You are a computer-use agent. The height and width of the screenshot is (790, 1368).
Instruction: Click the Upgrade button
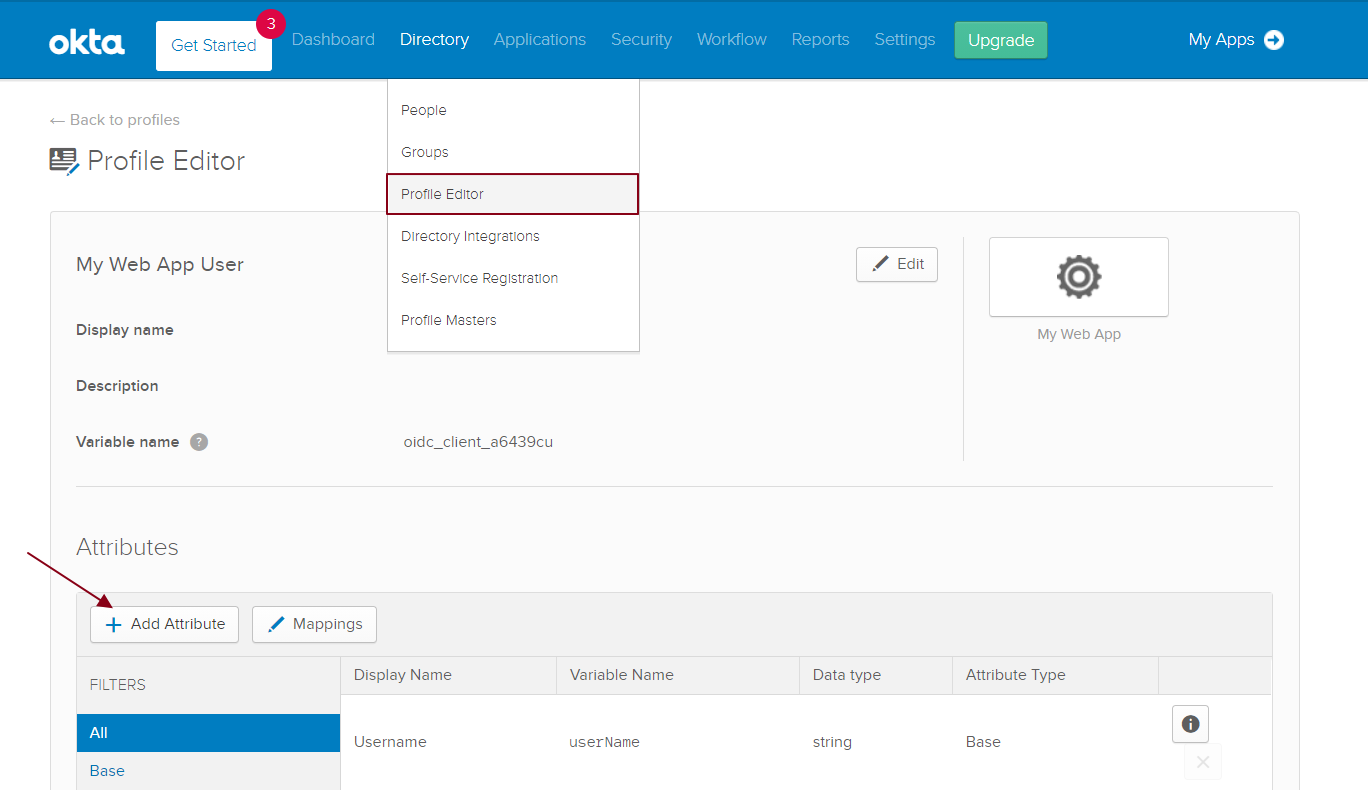(x=1000, y=39)
